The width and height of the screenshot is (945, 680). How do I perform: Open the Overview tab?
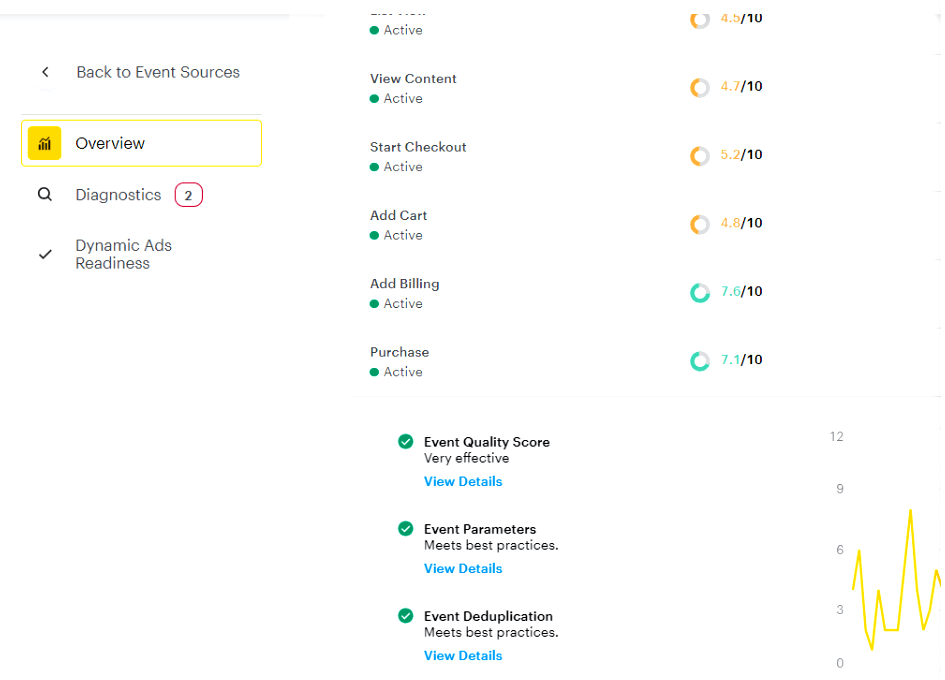[x=142, y=143]
